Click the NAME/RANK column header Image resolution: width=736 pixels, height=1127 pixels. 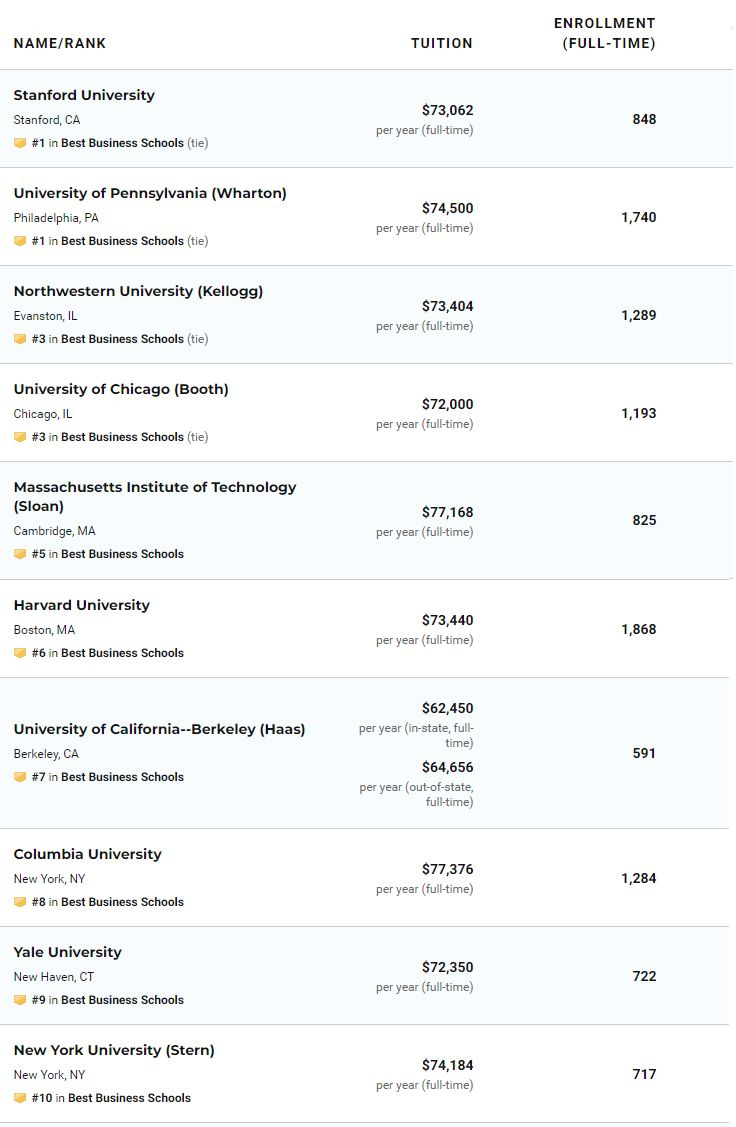click(x=60, y=43)
